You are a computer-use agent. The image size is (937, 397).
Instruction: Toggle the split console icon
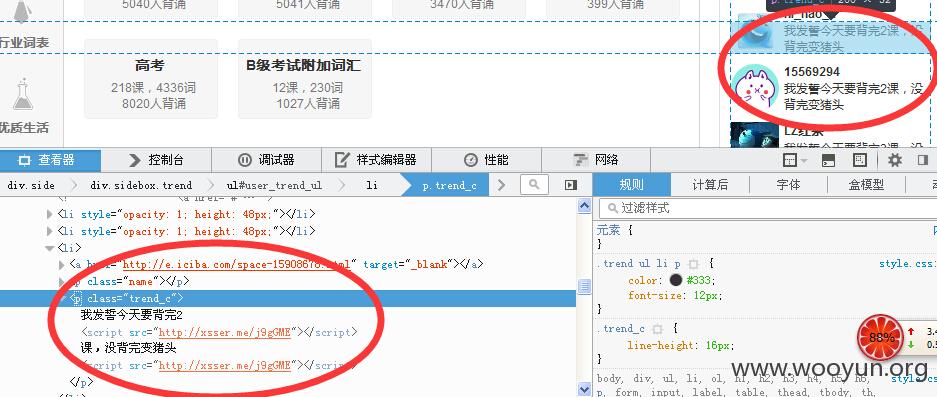click(x=828, y=160)
